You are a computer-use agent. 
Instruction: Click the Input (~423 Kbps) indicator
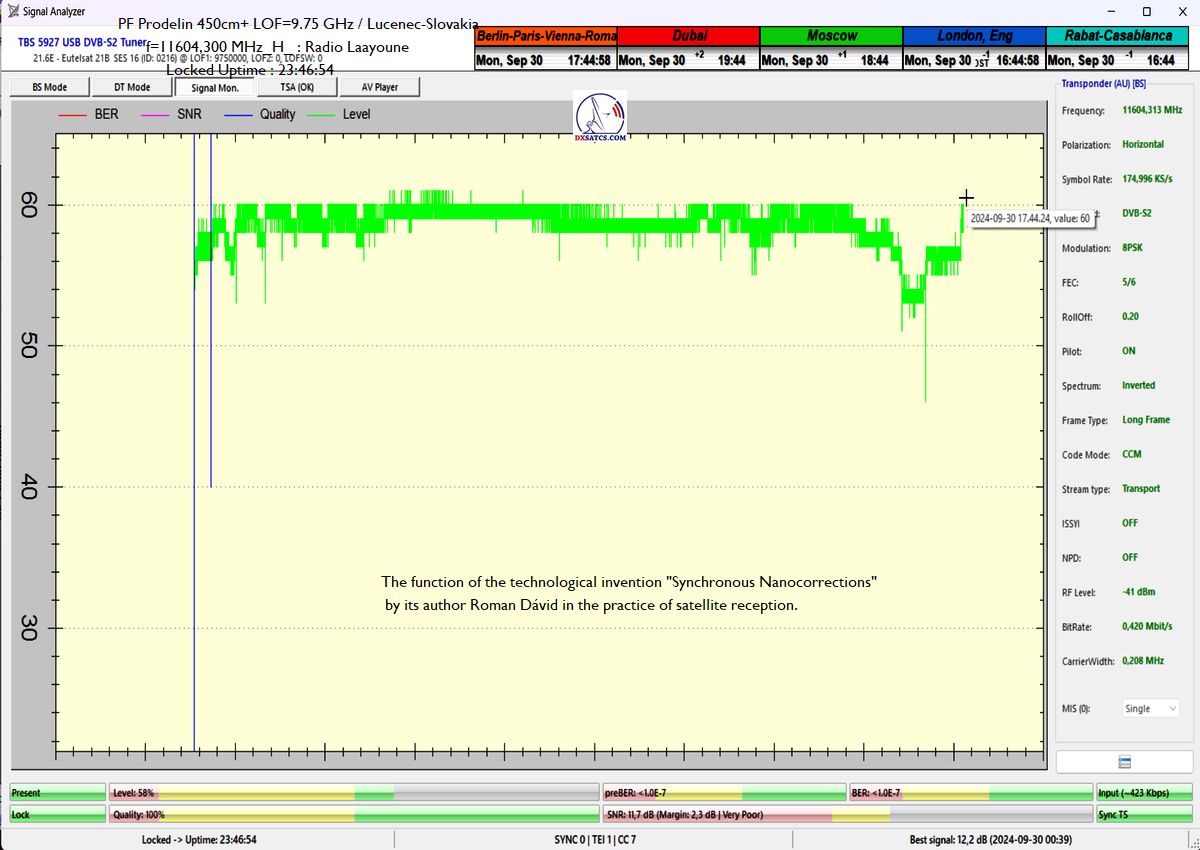click(1143, 793)
